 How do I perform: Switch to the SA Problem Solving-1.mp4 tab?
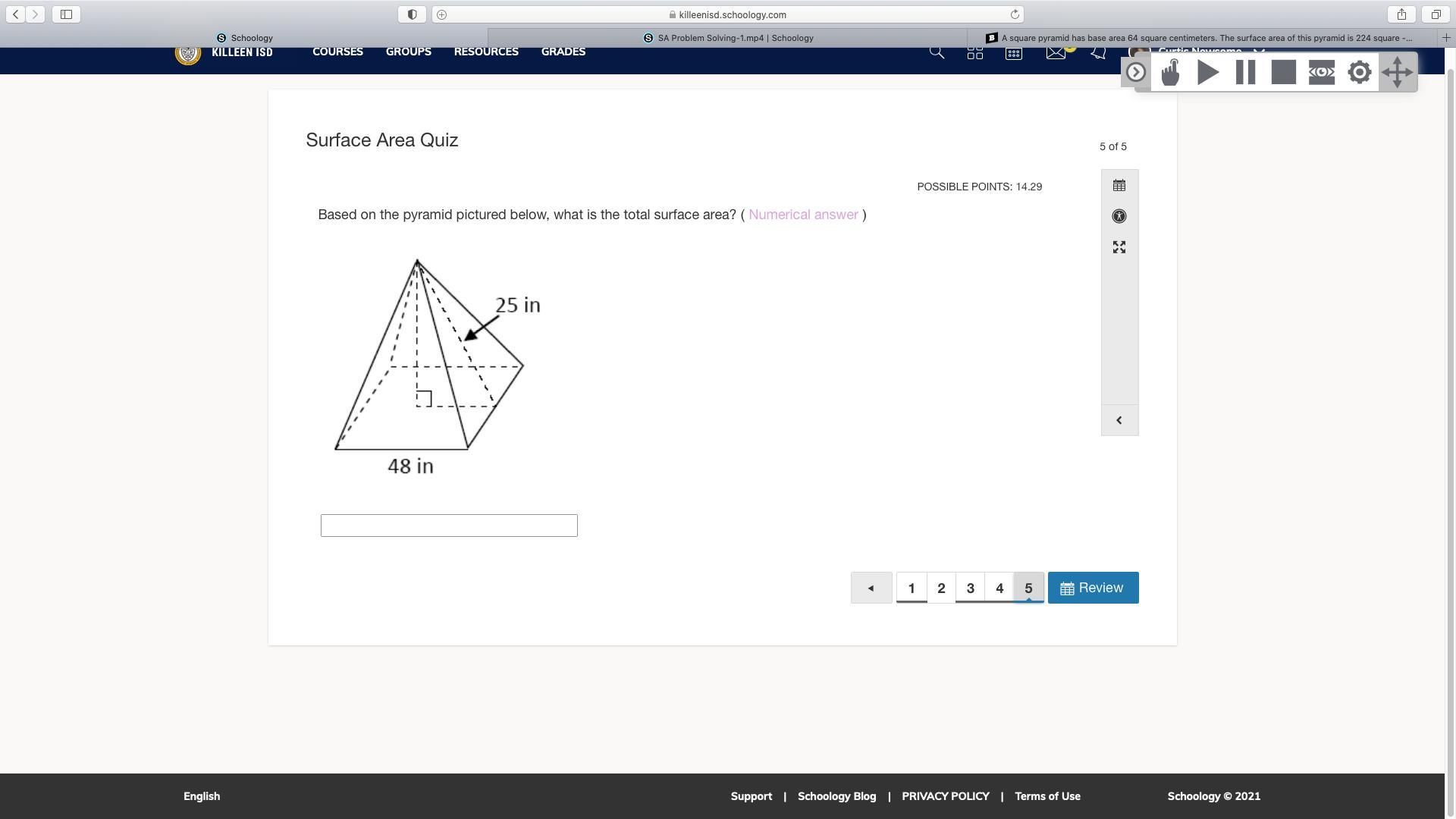728,38
